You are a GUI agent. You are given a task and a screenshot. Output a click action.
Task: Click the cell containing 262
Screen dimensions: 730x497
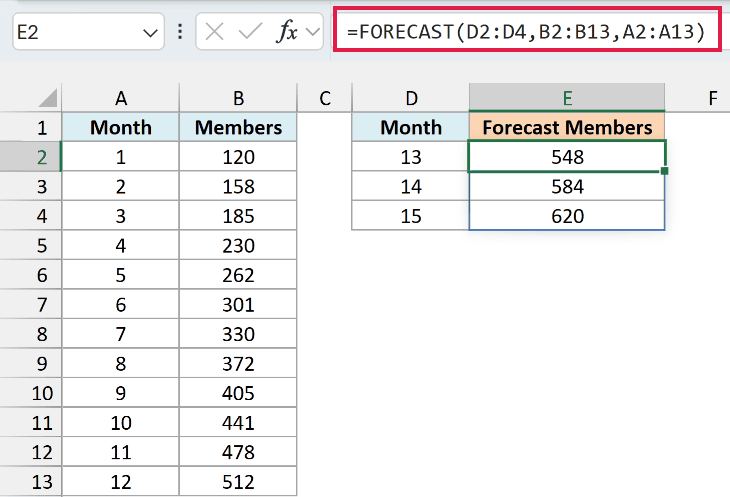coord(238,275)
